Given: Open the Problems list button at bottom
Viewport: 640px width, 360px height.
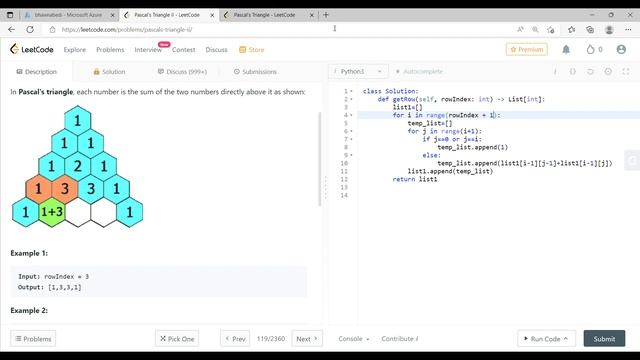Looking at the screenshot, I should tap(33, 339).
